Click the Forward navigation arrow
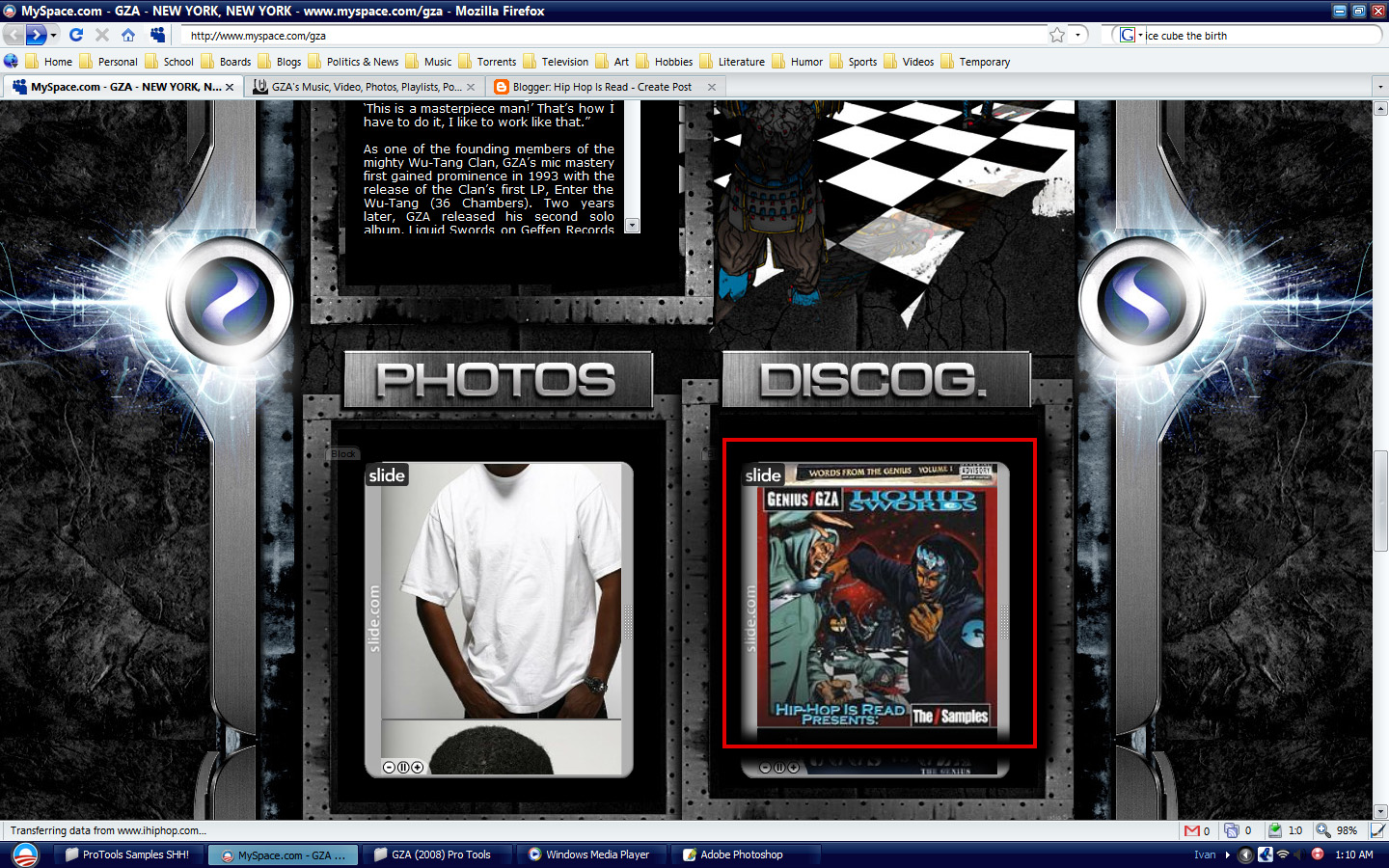The height and width of the screenshot is (868, 1389). (36, 35)
